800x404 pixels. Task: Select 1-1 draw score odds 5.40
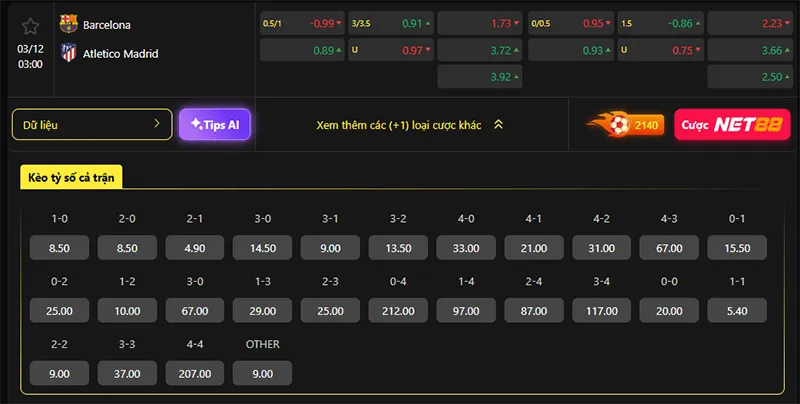coord(737,311)
